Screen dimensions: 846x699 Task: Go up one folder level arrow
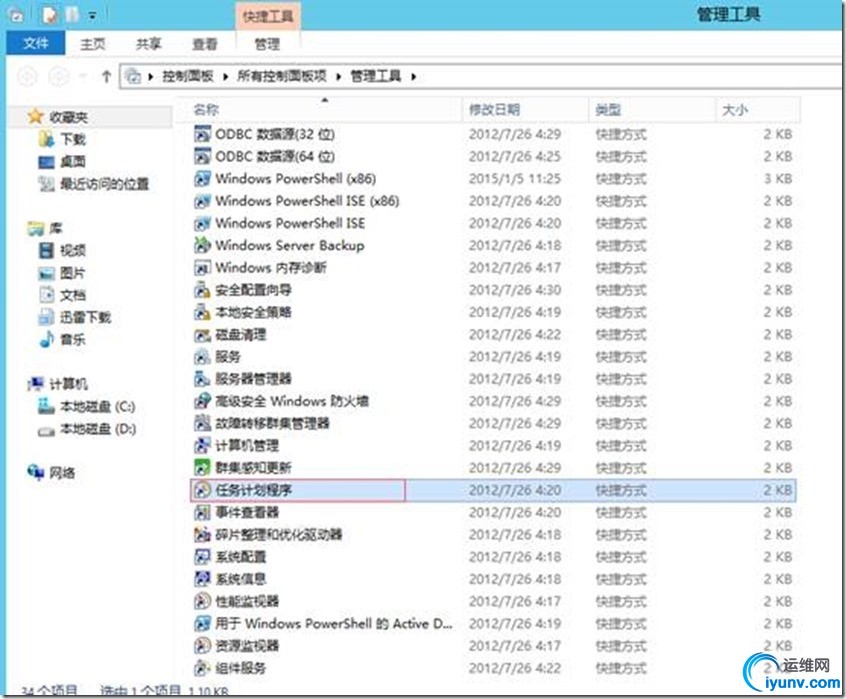click(106, 77)
